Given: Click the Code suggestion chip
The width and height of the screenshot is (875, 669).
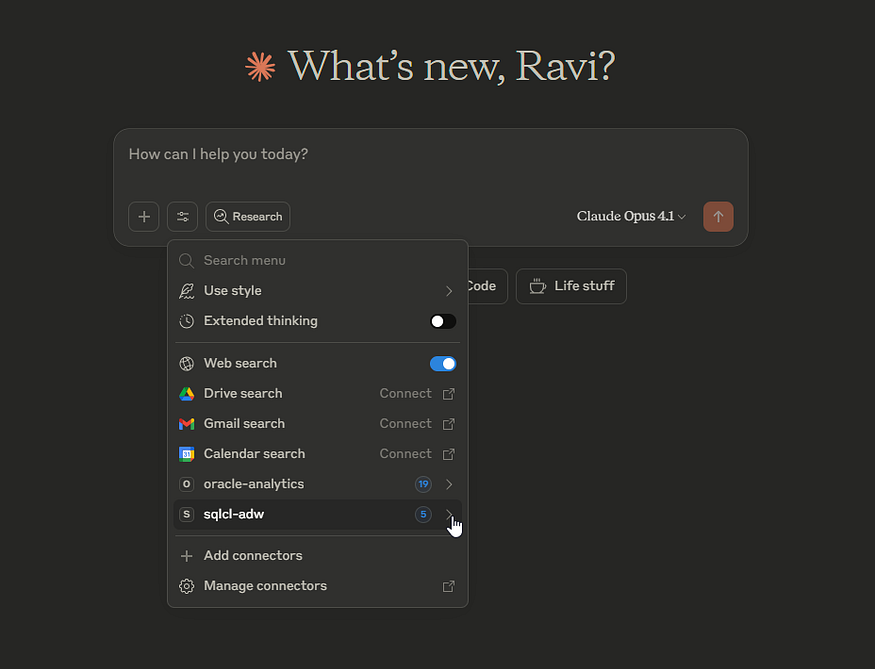Looking at the screenshot, I should coord(487,286).
